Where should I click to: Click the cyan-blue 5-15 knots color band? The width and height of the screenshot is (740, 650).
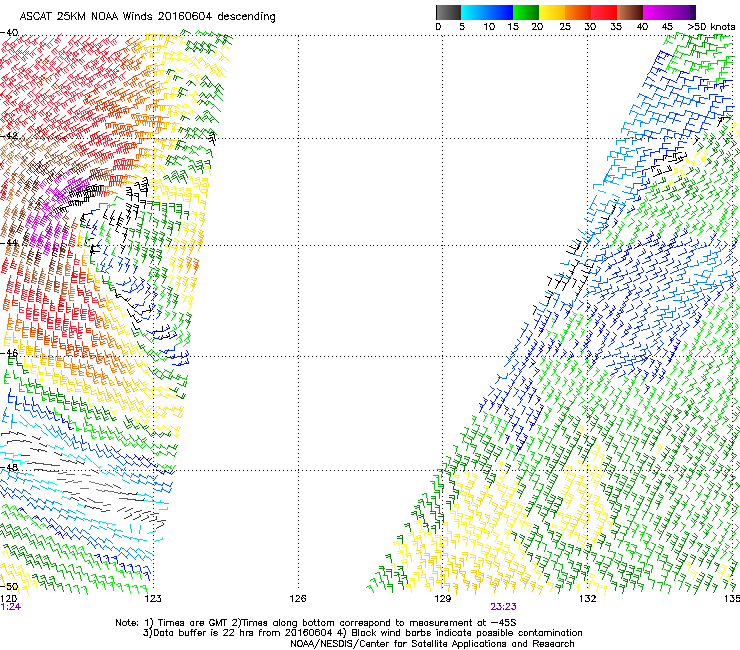[487, 12]
